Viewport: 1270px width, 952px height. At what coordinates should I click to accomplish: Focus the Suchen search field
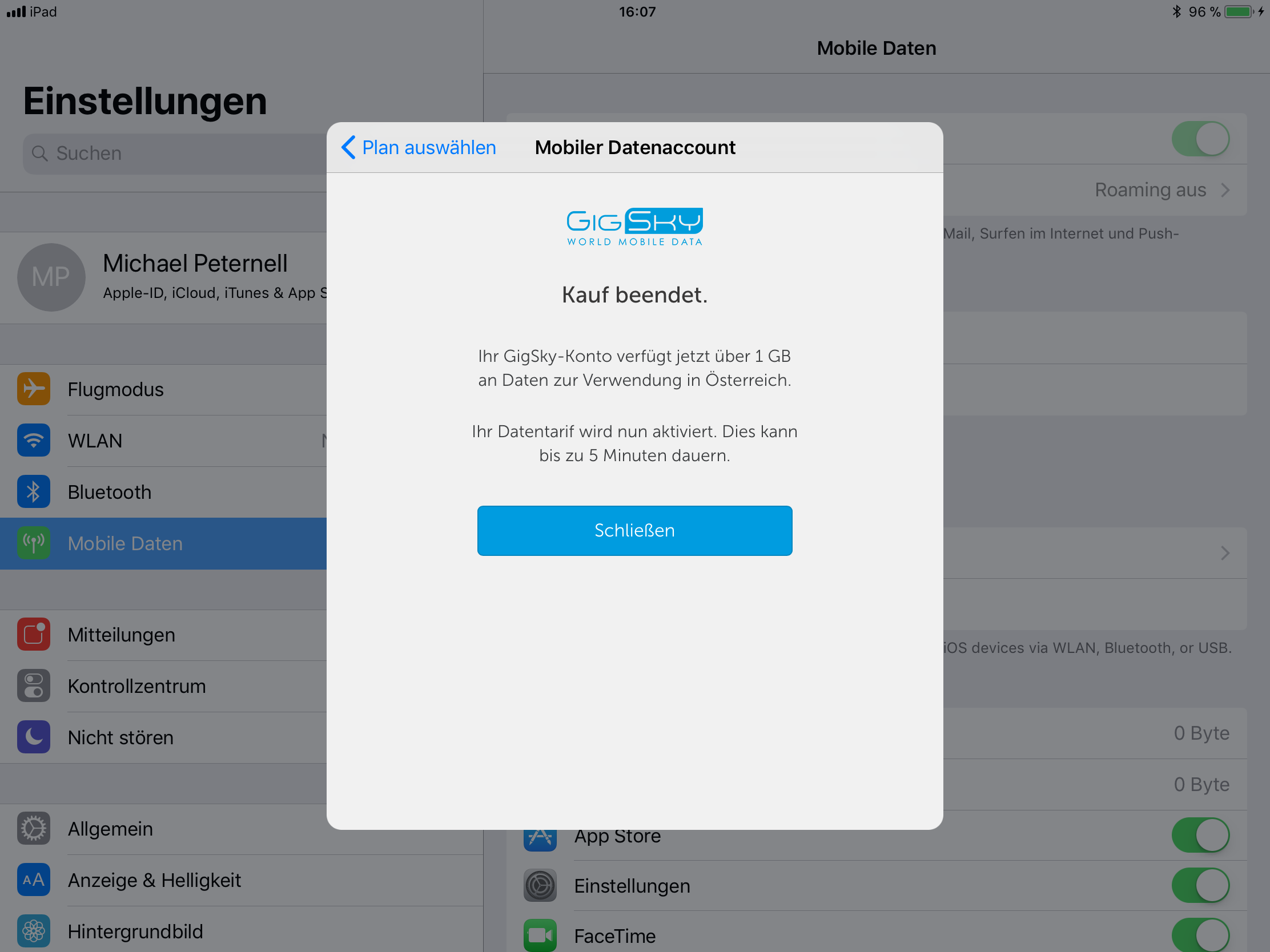[x=175, y=153]
